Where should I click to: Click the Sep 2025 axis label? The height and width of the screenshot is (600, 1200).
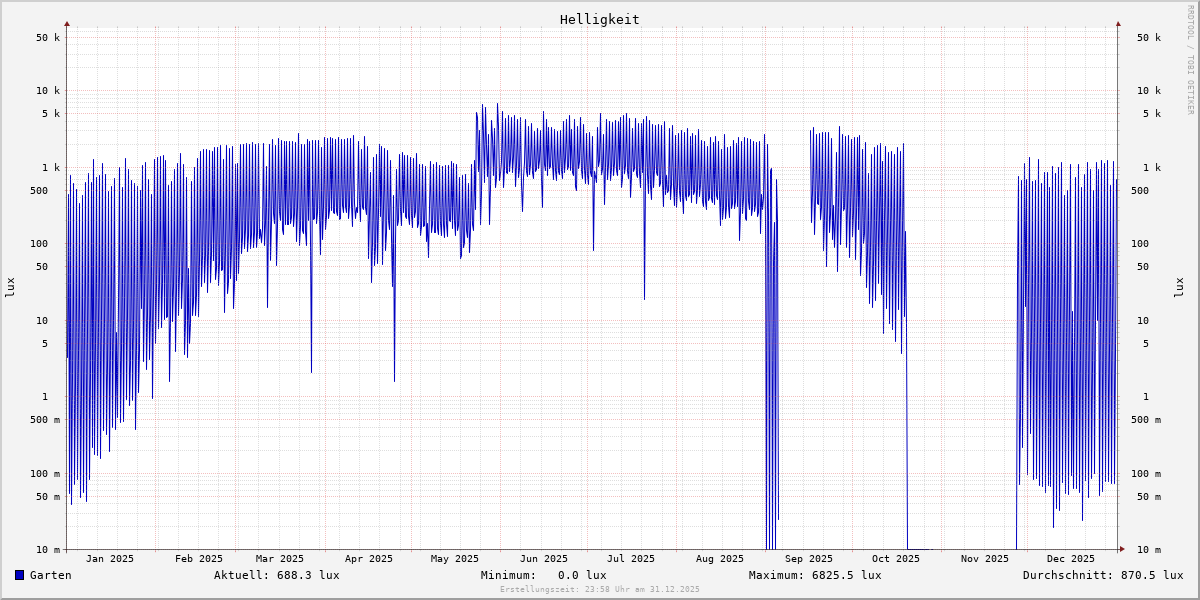(809, 559)
